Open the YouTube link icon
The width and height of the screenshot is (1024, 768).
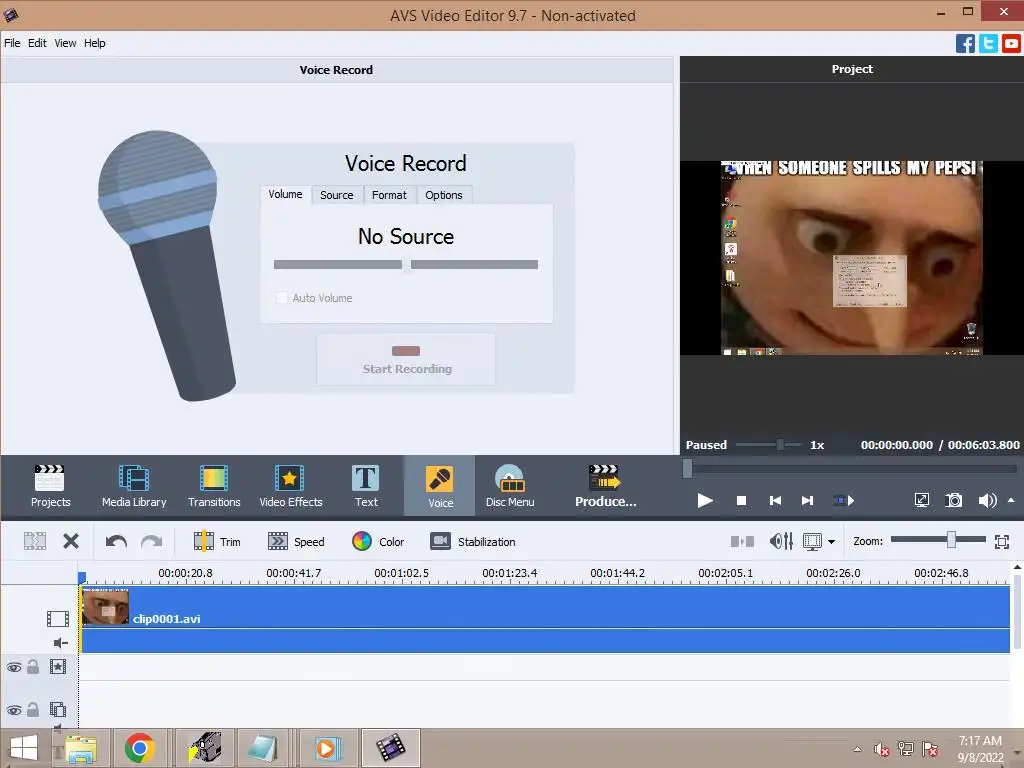pyautogui.click(x=1011, y=44)
